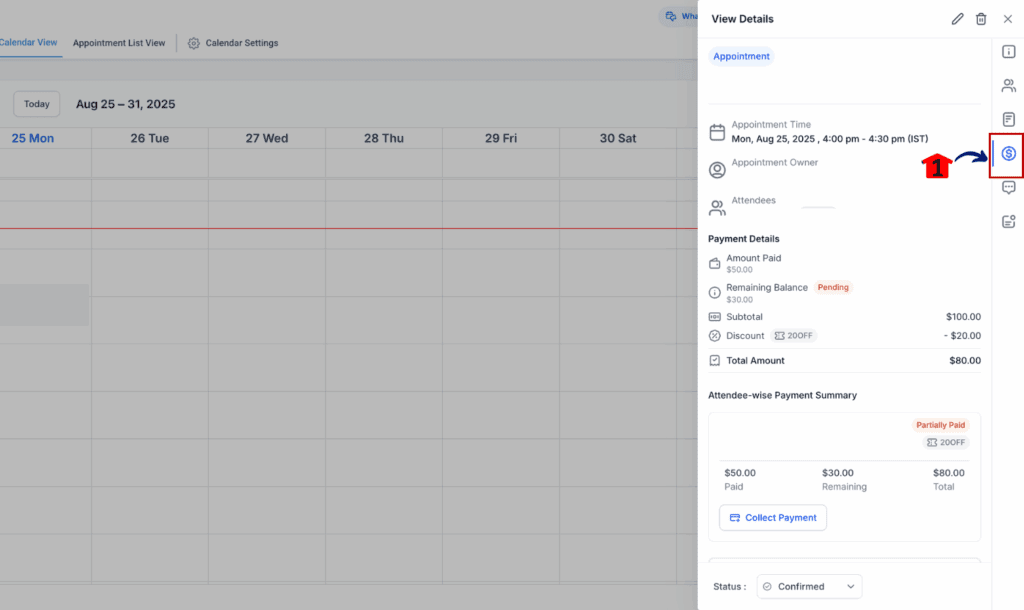Click the Pending status badge
1024x610 pixels.
pyautogui.click(x=833, y=287)
